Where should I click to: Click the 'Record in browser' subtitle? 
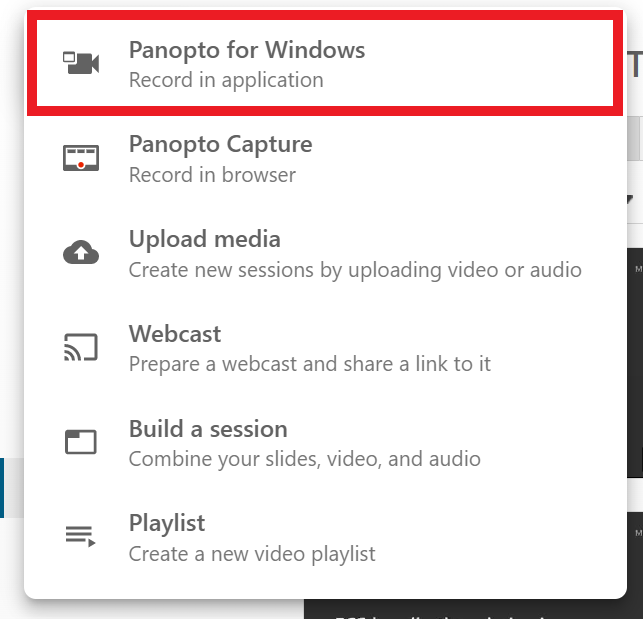point(212,175)
